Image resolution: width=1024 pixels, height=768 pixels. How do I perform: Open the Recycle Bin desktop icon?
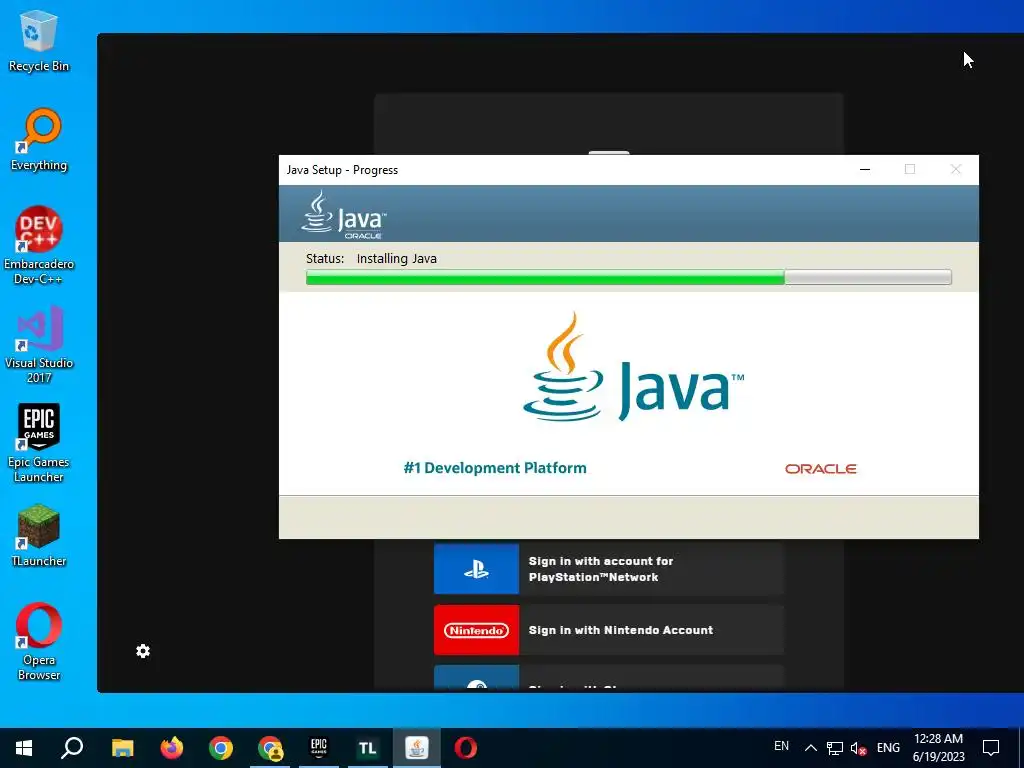pyautogui.click(x=39, y=42)
